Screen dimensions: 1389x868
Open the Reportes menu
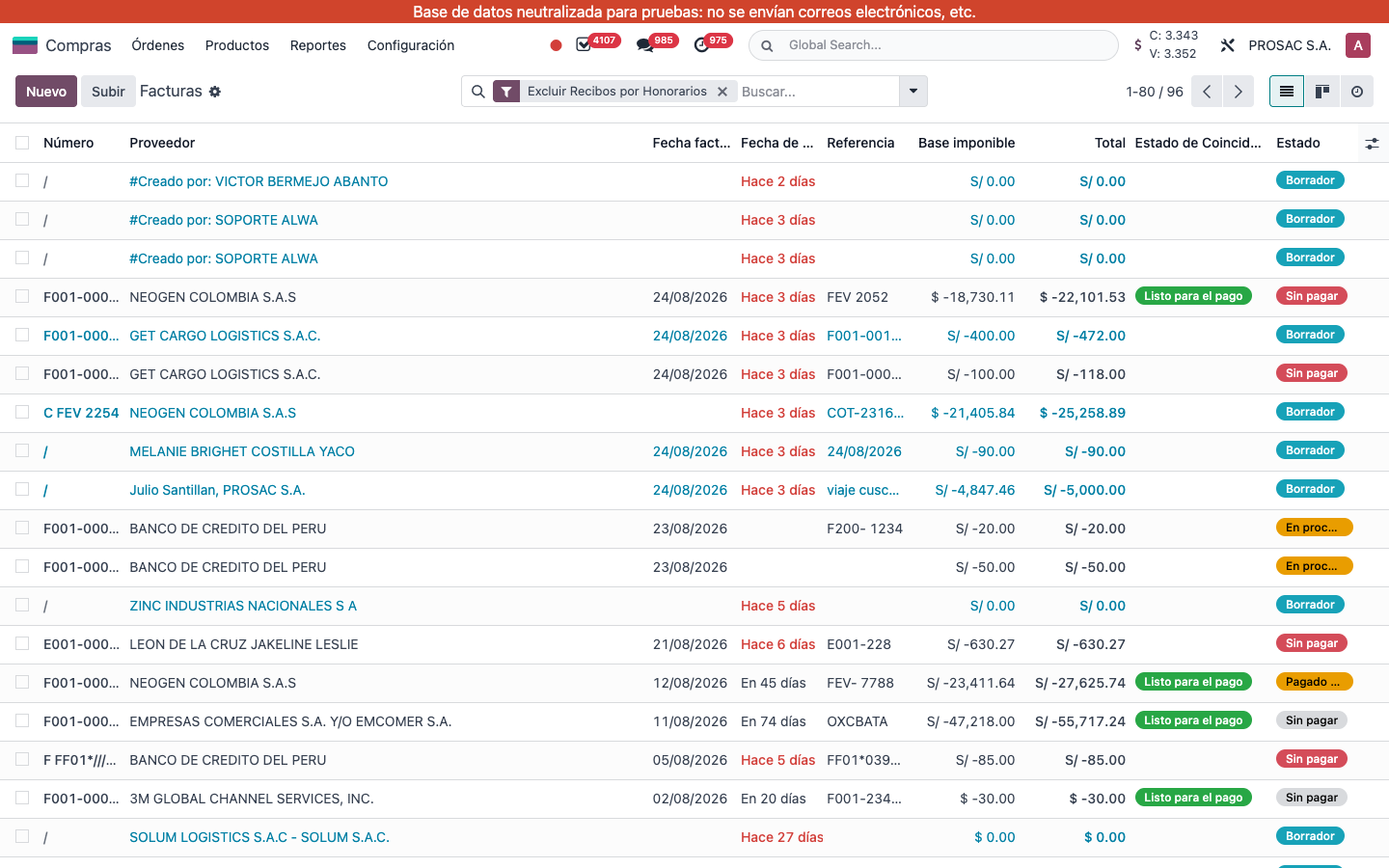(318, 45)
